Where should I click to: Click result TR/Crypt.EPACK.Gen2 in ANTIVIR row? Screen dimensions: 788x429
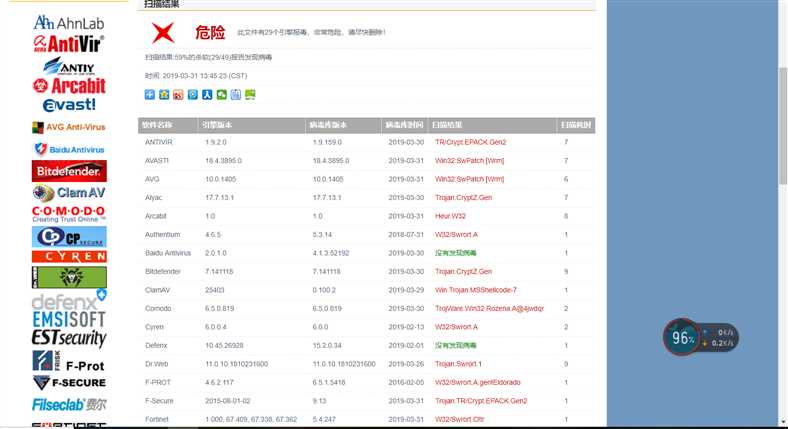pyautogui.click(x=470, y=142)
